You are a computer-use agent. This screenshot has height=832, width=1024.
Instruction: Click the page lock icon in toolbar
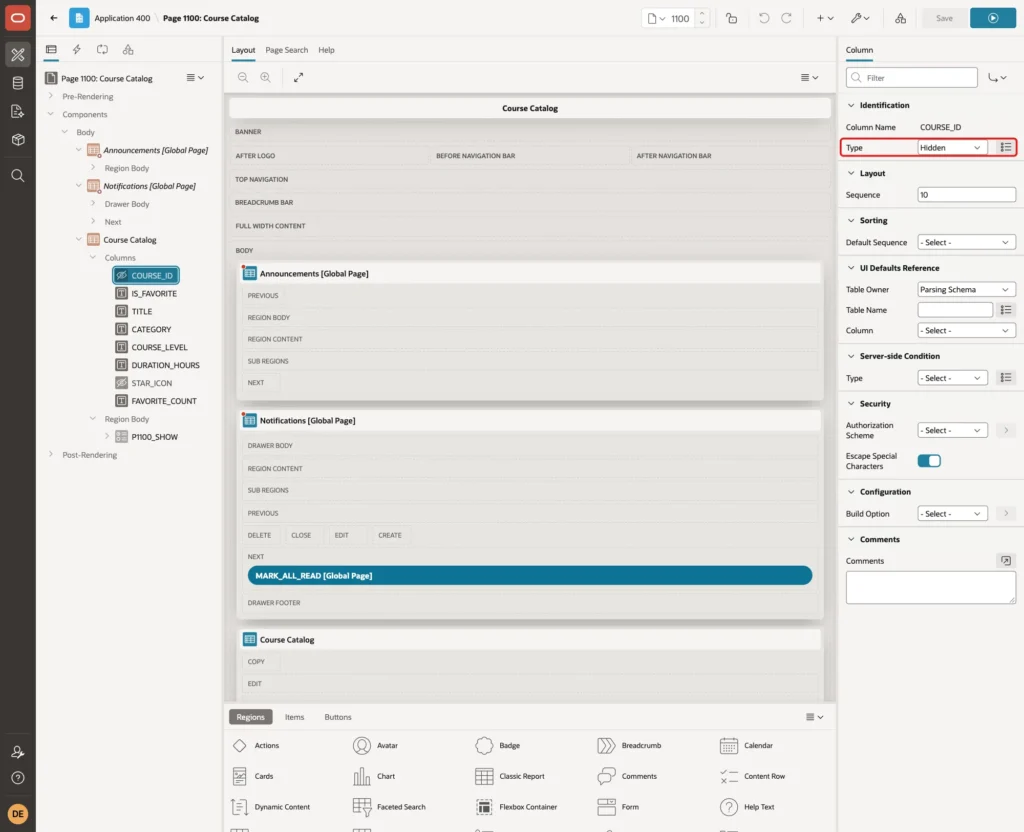pos(731,18)
